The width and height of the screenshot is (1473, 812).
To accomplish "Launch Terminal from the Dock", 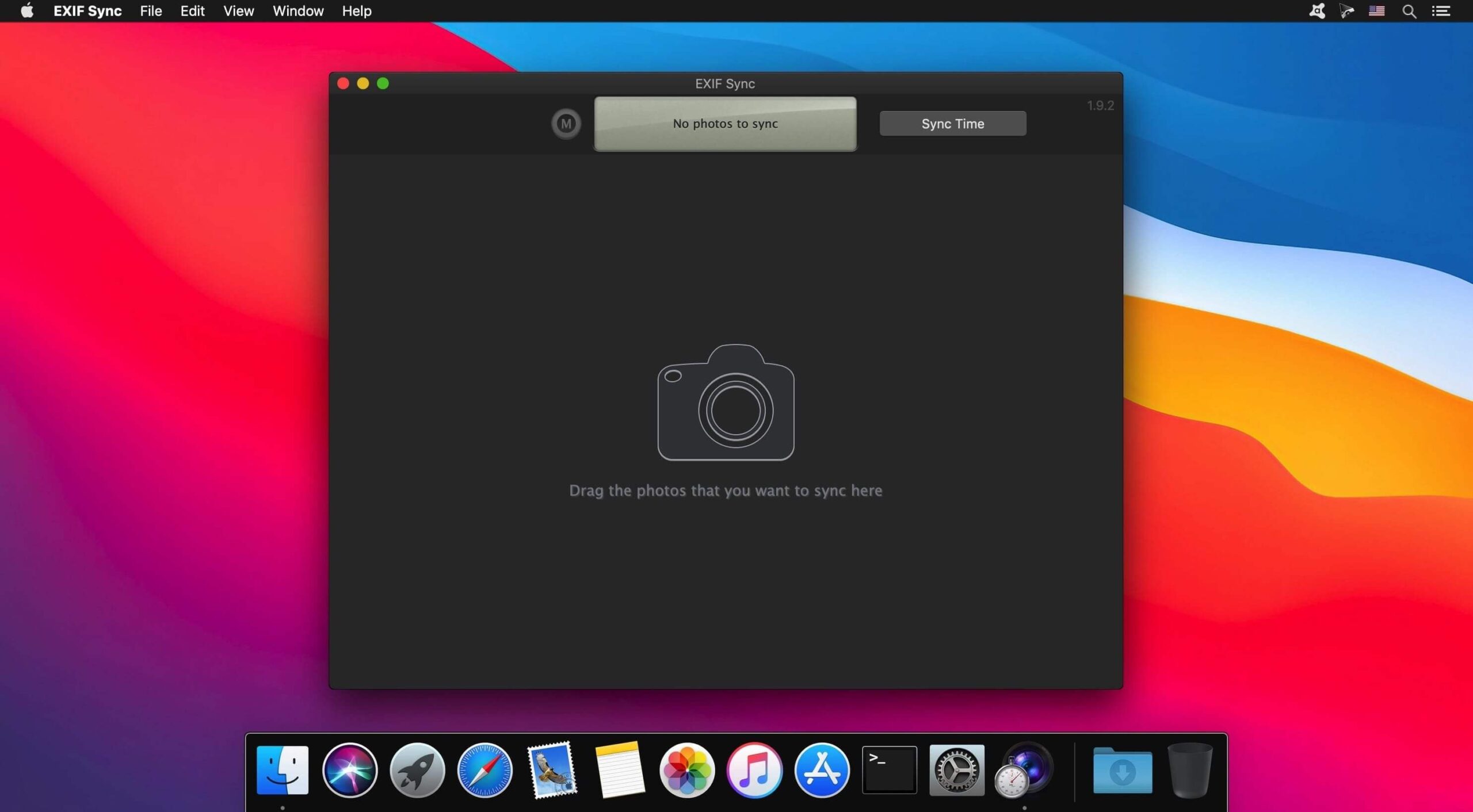I will (889, 769).
